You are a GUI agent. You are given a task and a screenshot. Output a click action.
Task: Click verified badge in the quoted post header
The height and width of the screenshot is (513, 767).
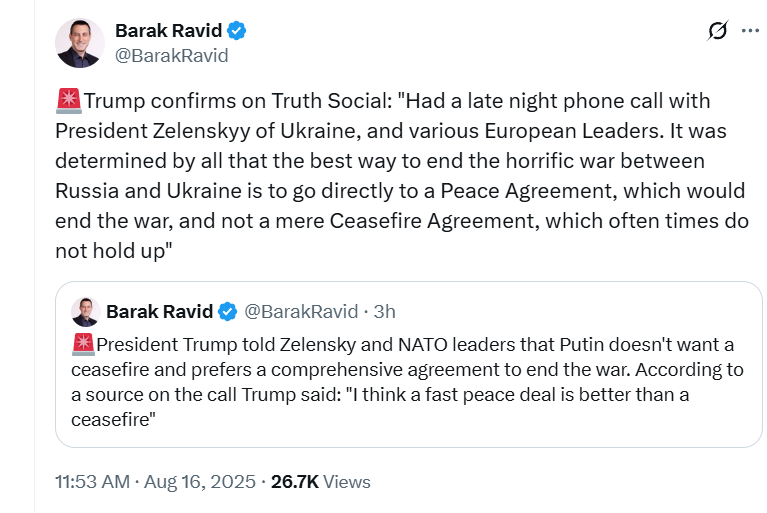[x=227, y=312]
